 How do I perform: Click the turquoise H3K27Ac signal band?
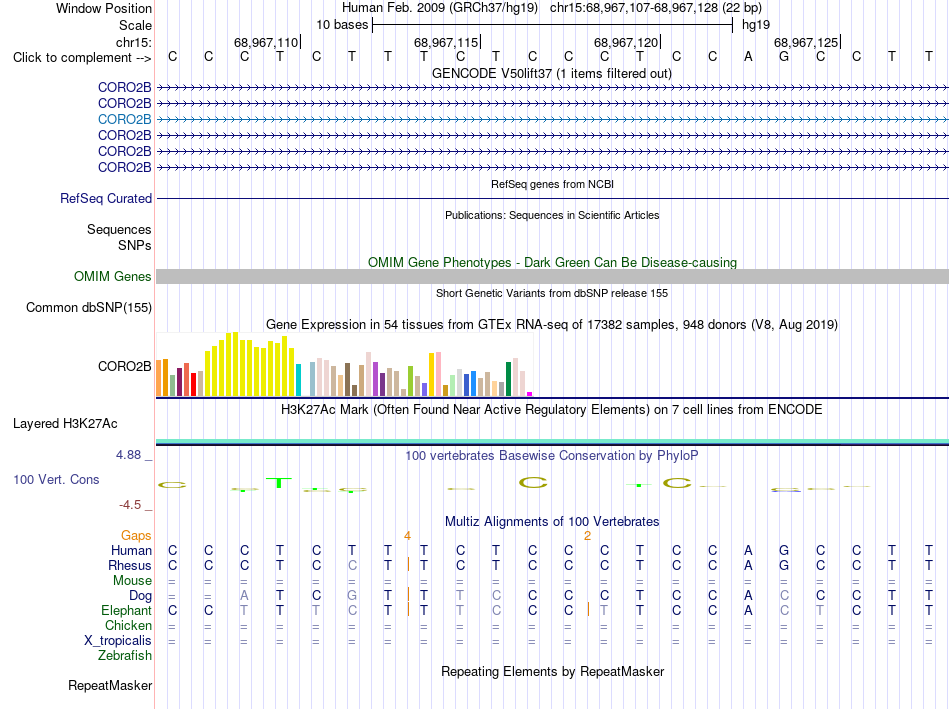pyautogui.click(x=552, y=441)
